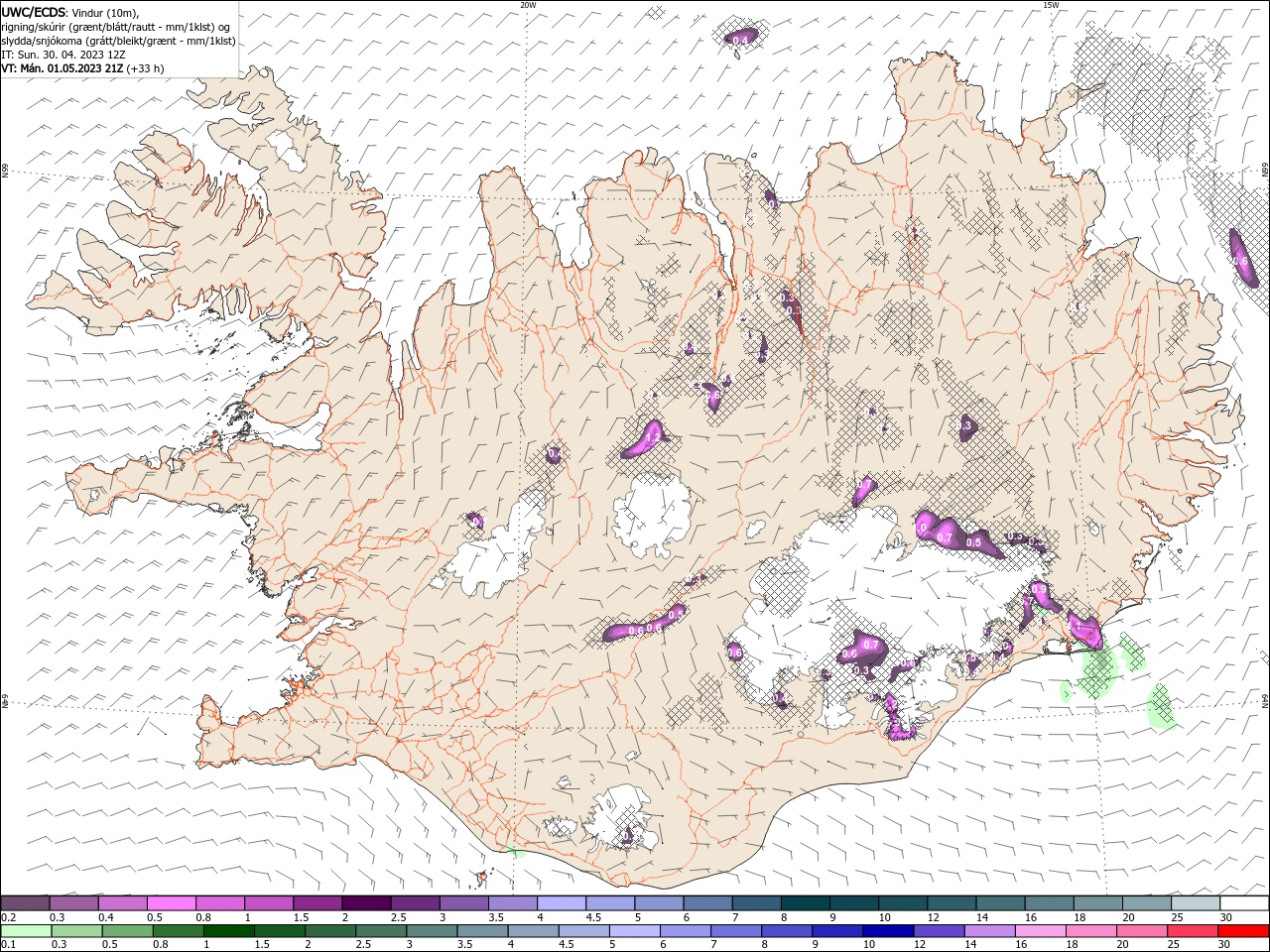Click upper legend swatch between 0.2 and 0.3
The height and width of the screenshot is (952, 1270).
(26, 903)
